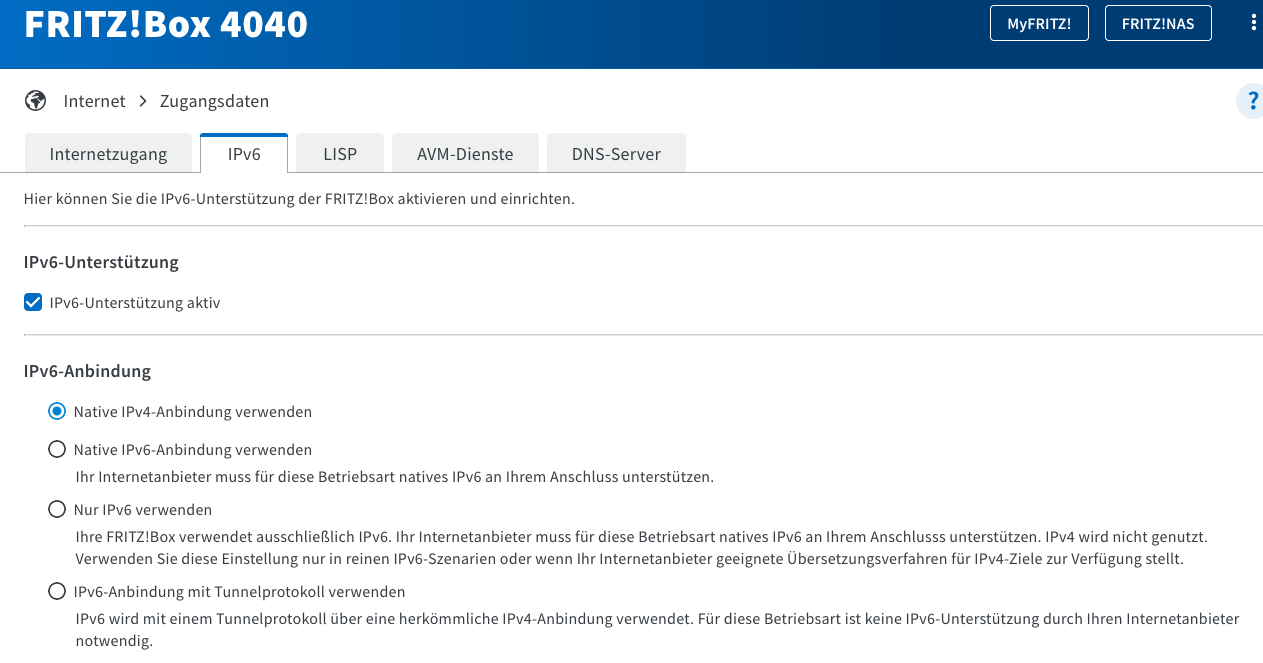1263x663 pixels.
Task: Click the globe icon beside Internet
Action: click(36, 101)
